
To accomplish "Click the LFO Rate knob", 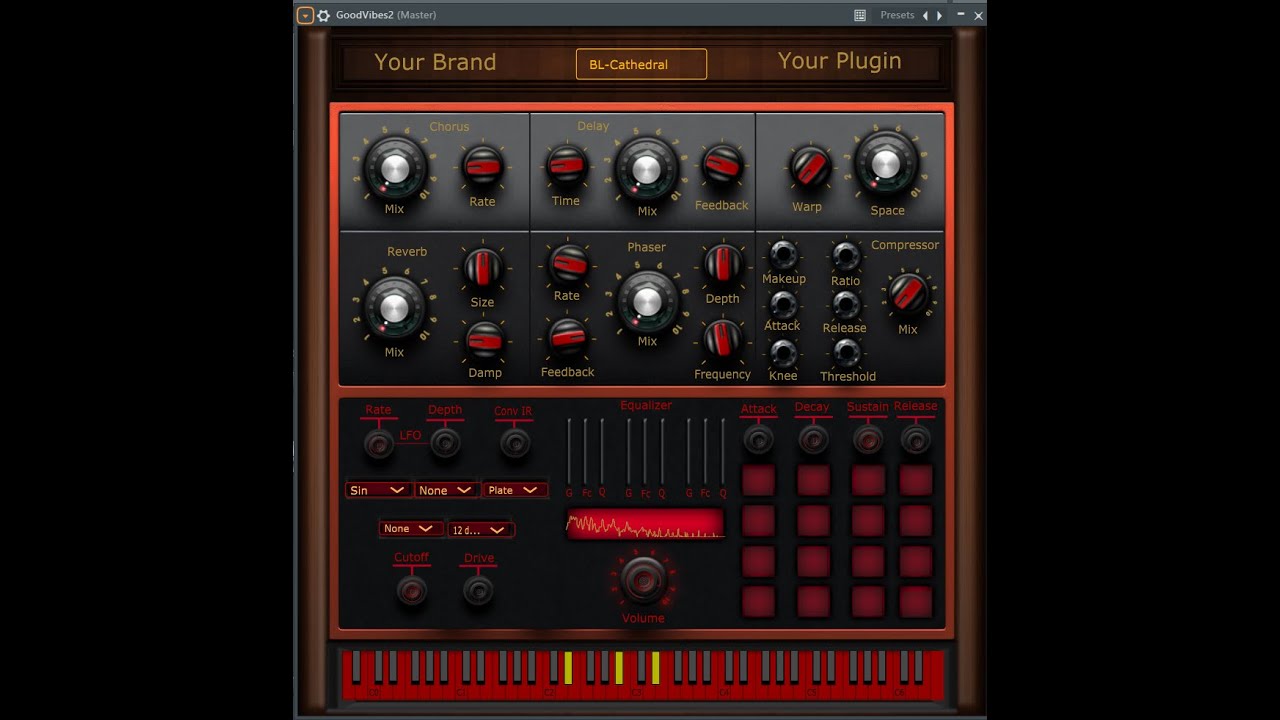I will click(x=378, y=443).
